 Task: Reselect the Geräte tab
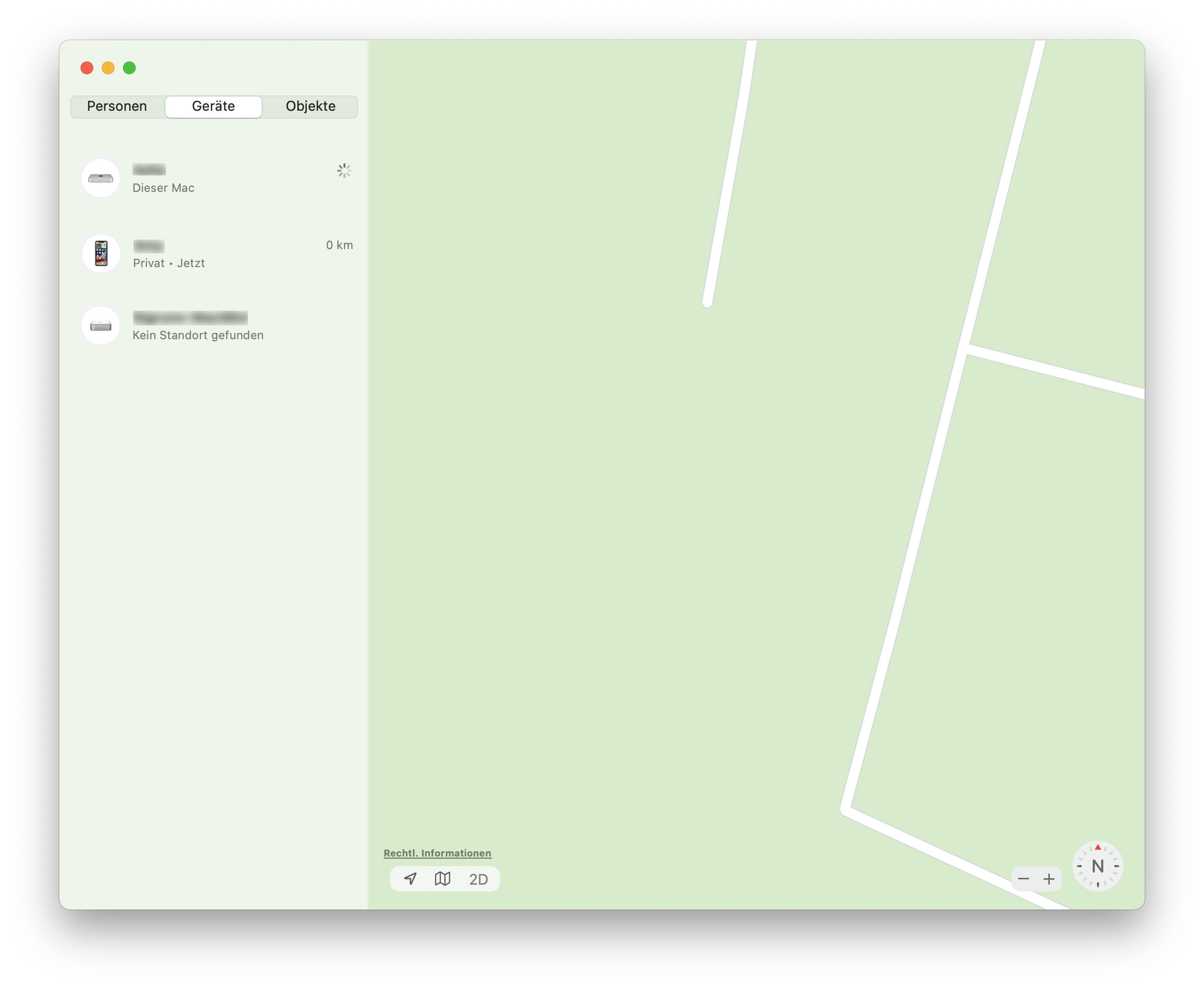coord(213,107)
